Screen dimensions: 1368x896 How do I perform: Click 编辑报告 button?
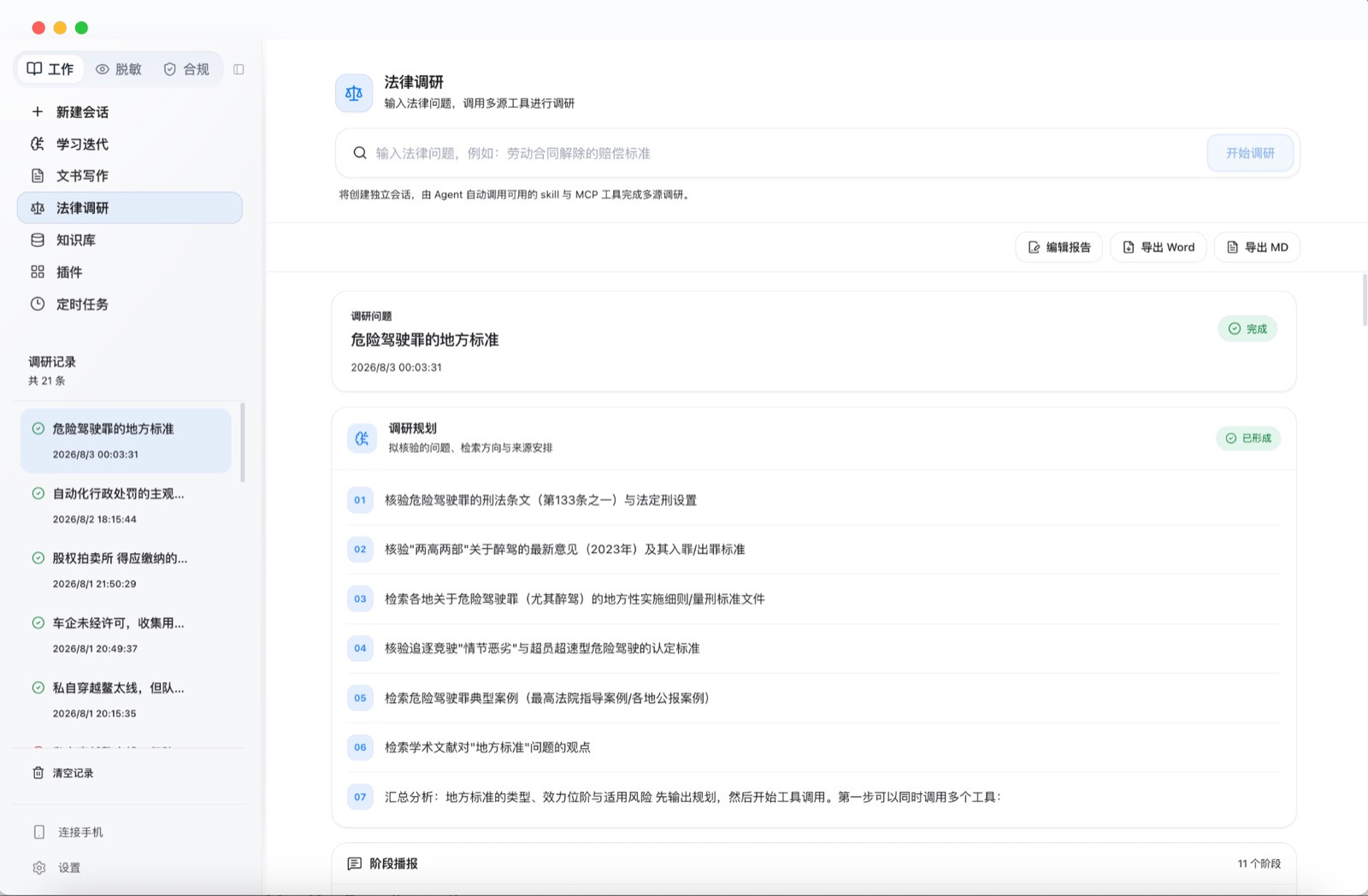coord(1059,247)
